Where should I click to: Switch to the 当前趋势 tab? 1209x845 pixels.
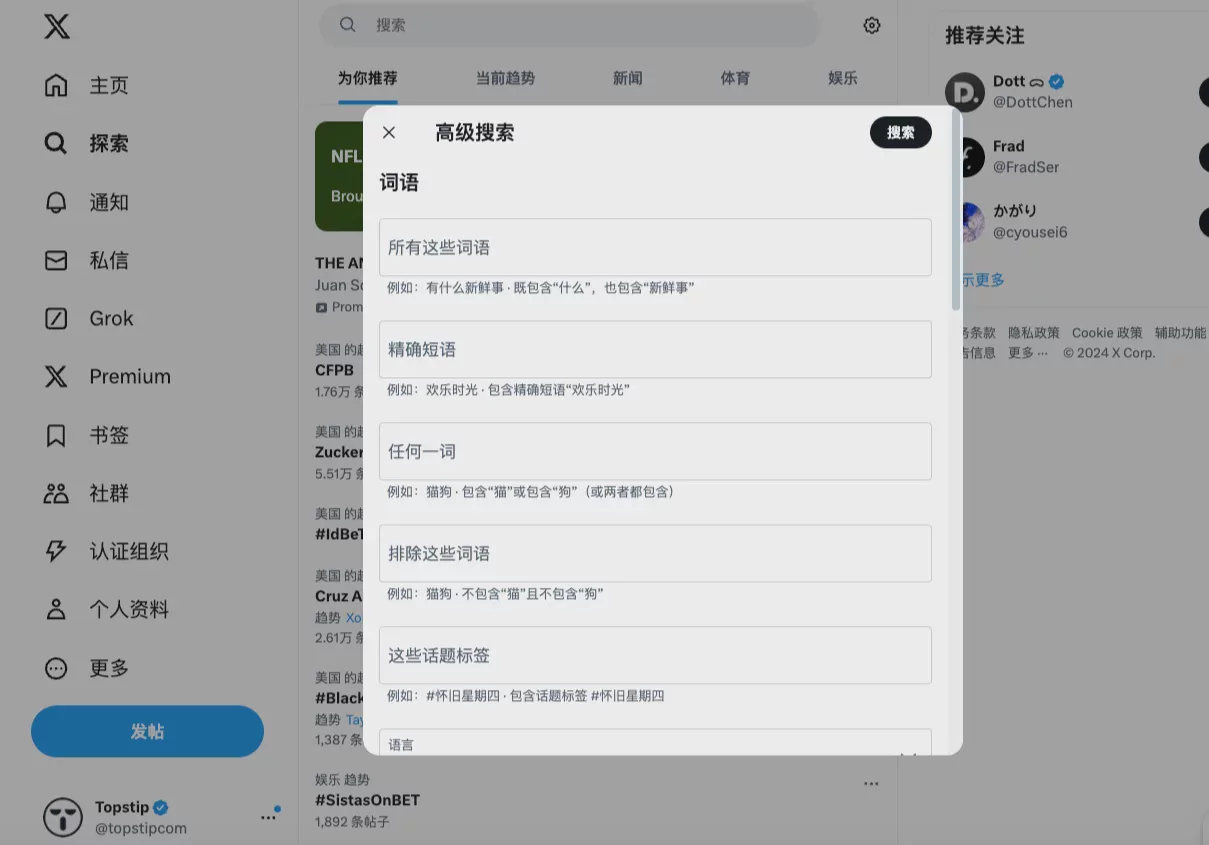click(x=505, y=78)
